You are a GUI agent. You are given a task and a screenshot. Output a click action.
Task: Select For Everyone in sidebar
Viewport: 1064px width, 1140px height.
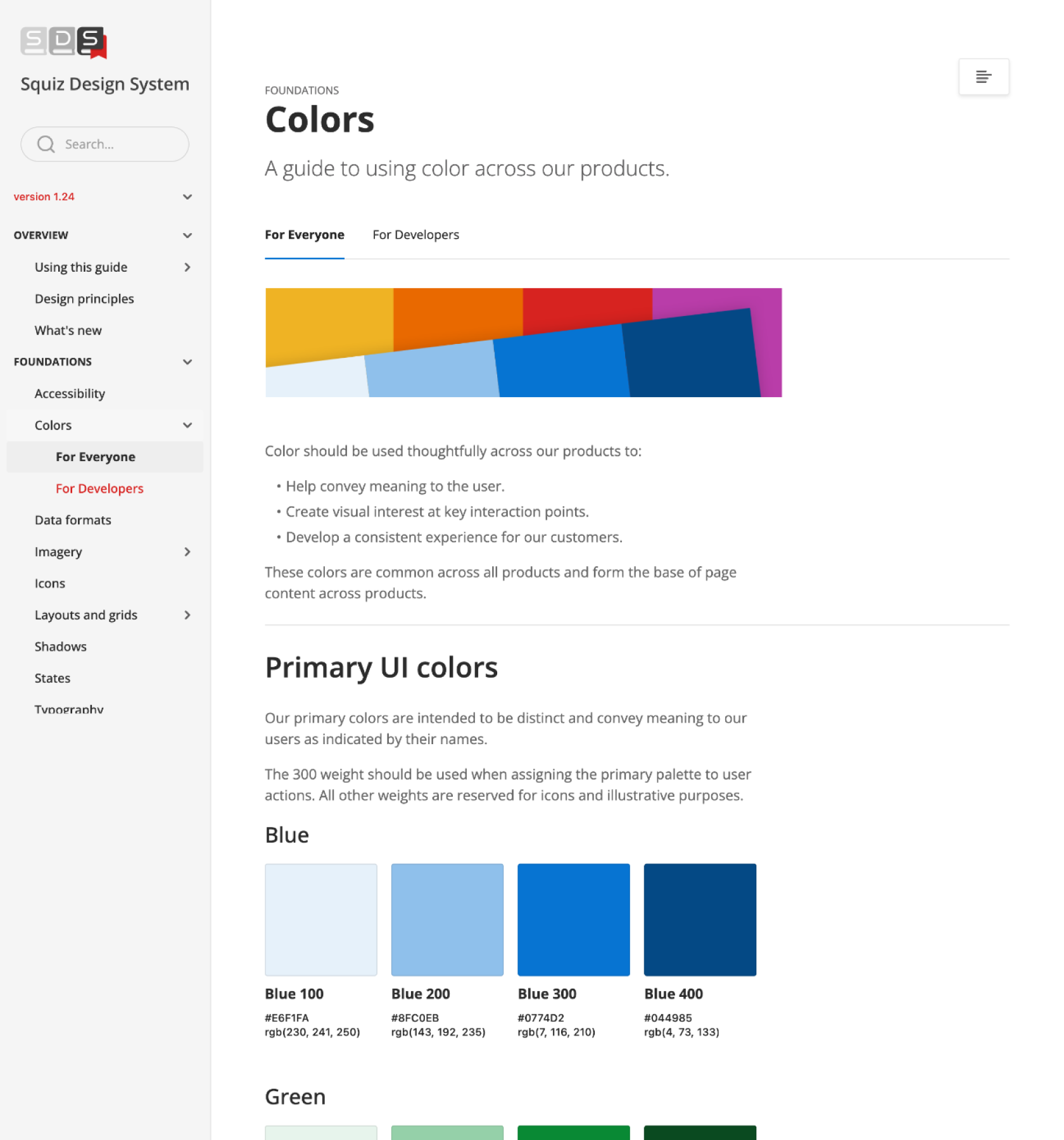tap(96, 457)
